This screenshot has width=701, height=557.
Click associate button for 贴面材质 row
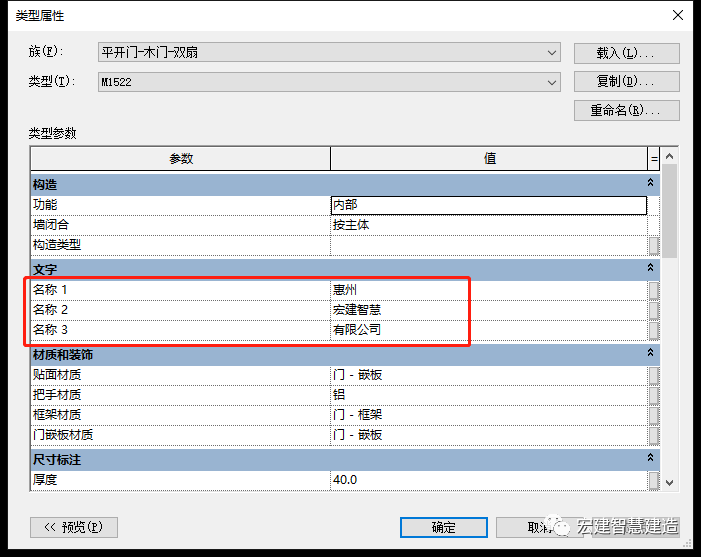point(654,376)
